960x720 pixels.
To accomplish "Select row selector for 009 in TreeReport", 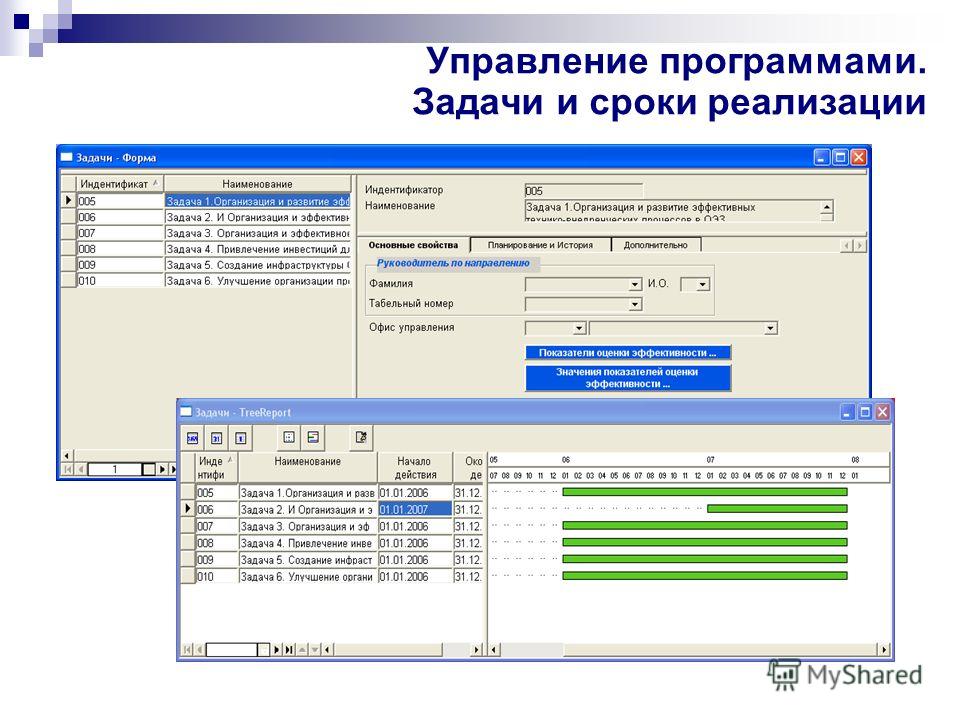I will 188,560.
